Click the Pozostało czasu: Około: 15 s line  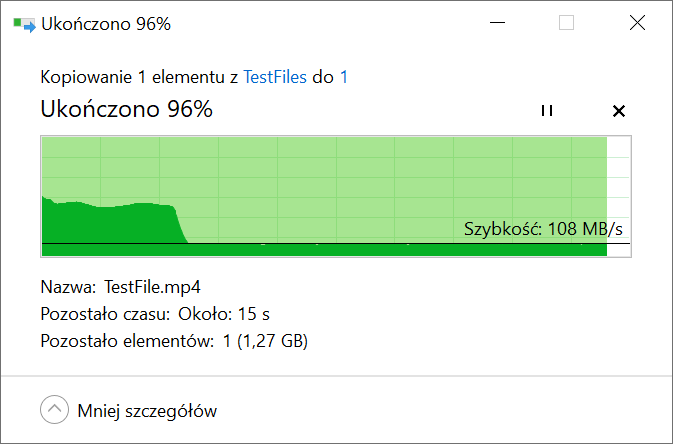tap(155, 314)
